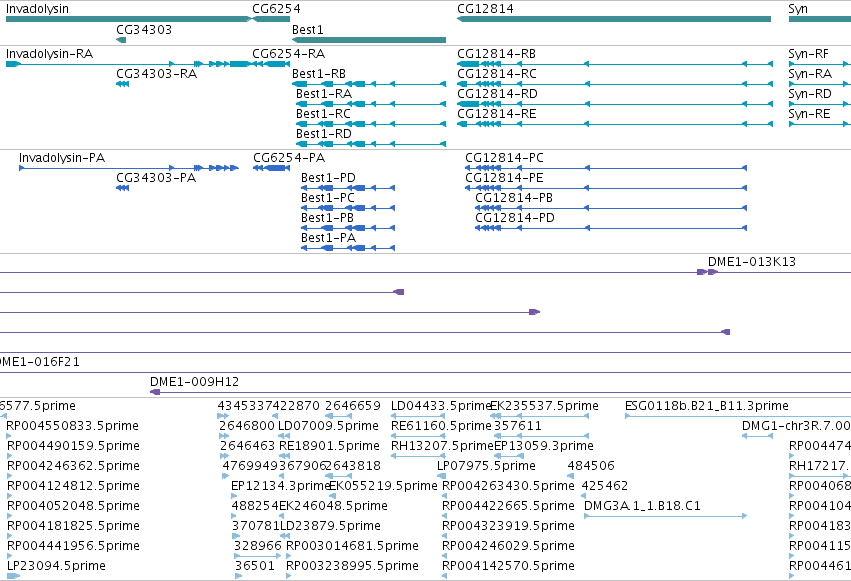Select protein Invadolysin-PA
The width and height of the screenshot is (851, 581).
(x=129, y=168)
